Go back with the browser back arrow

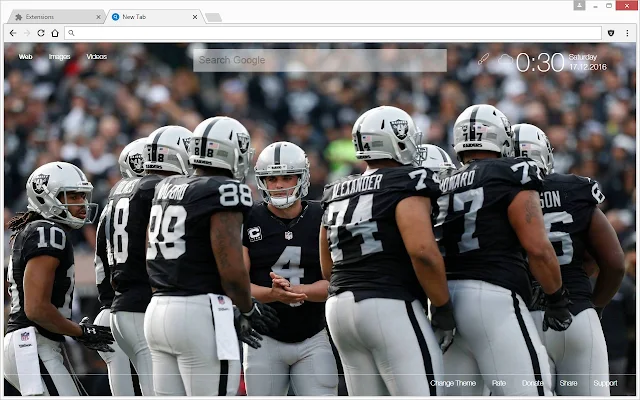point(13,33)
